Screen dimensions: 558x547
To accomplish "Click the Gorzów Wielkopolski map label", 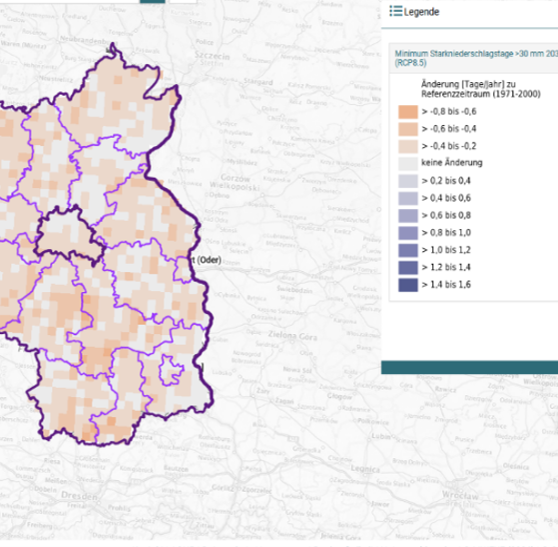I will pyautogui.click(x=235, y=182).
